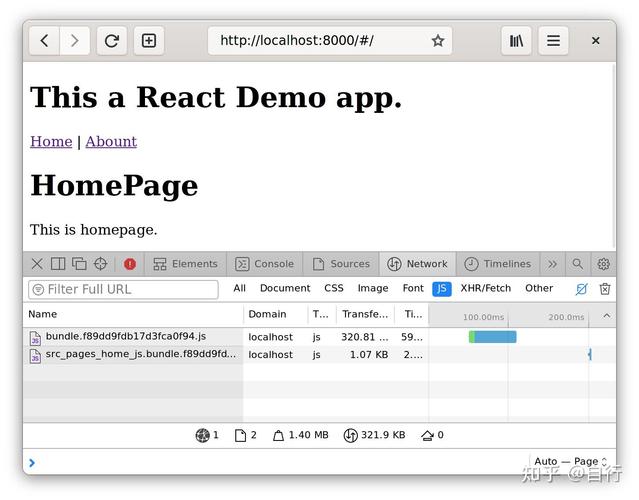Click the domains count globe icon

pyautogui.click(x=202, y=436)
